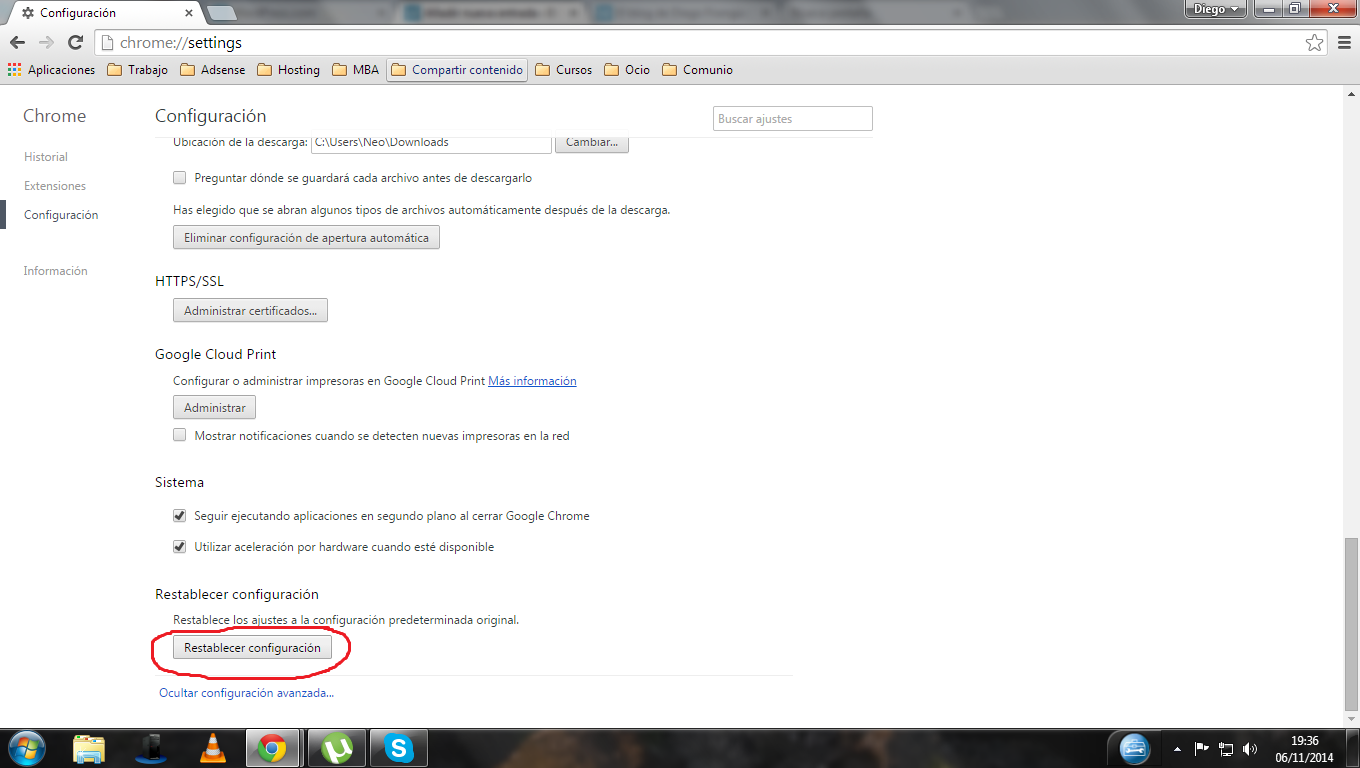Open uTorrent from the taskbar
Viewport: 1360px width, 768px height.
point(337,747)
